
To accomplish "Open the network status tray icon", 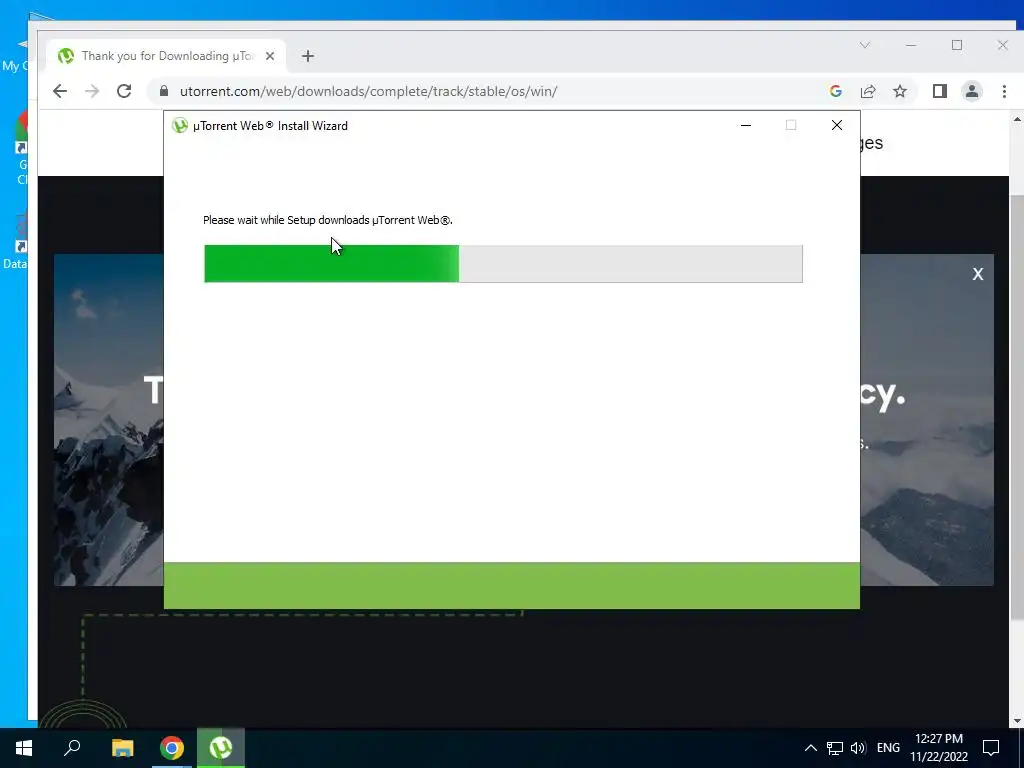I will (x=835, y=748).
